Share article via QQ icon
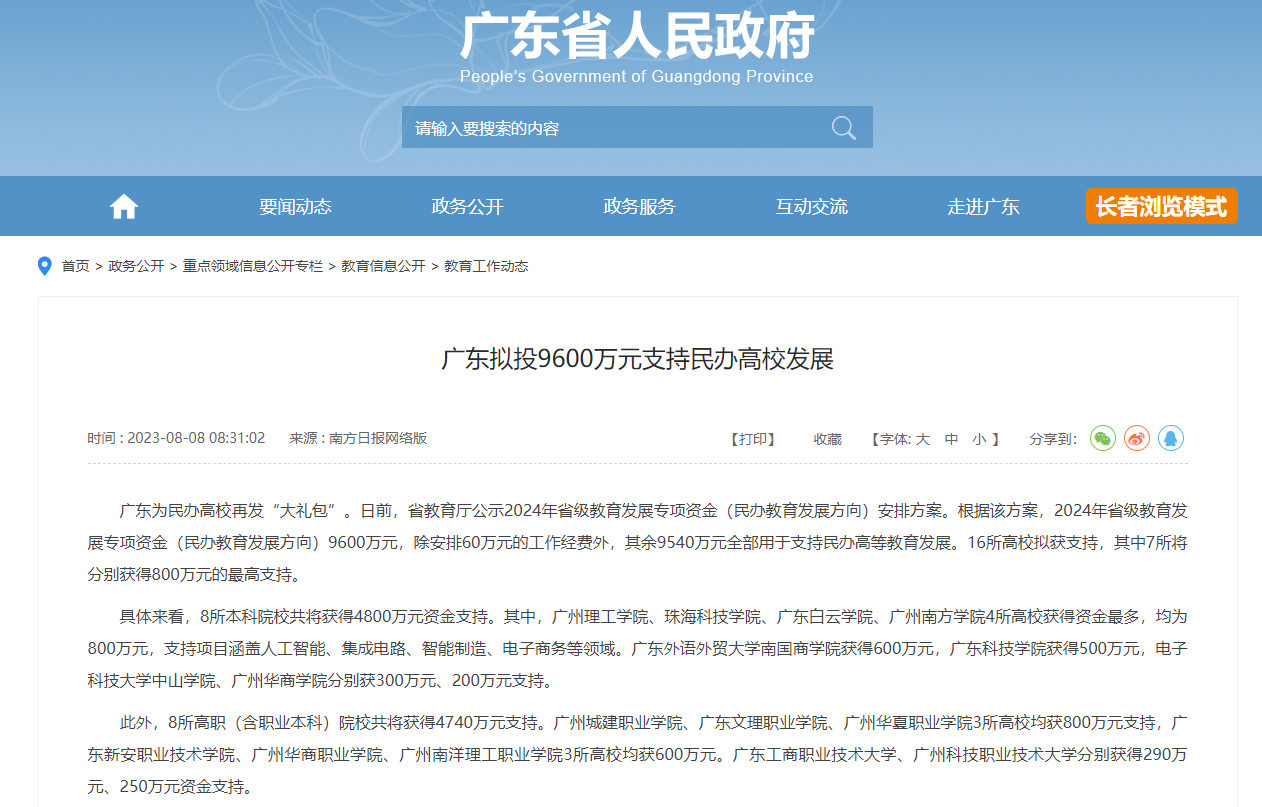The height and width of the screenshot is (807, 1262). (1171, 438)
